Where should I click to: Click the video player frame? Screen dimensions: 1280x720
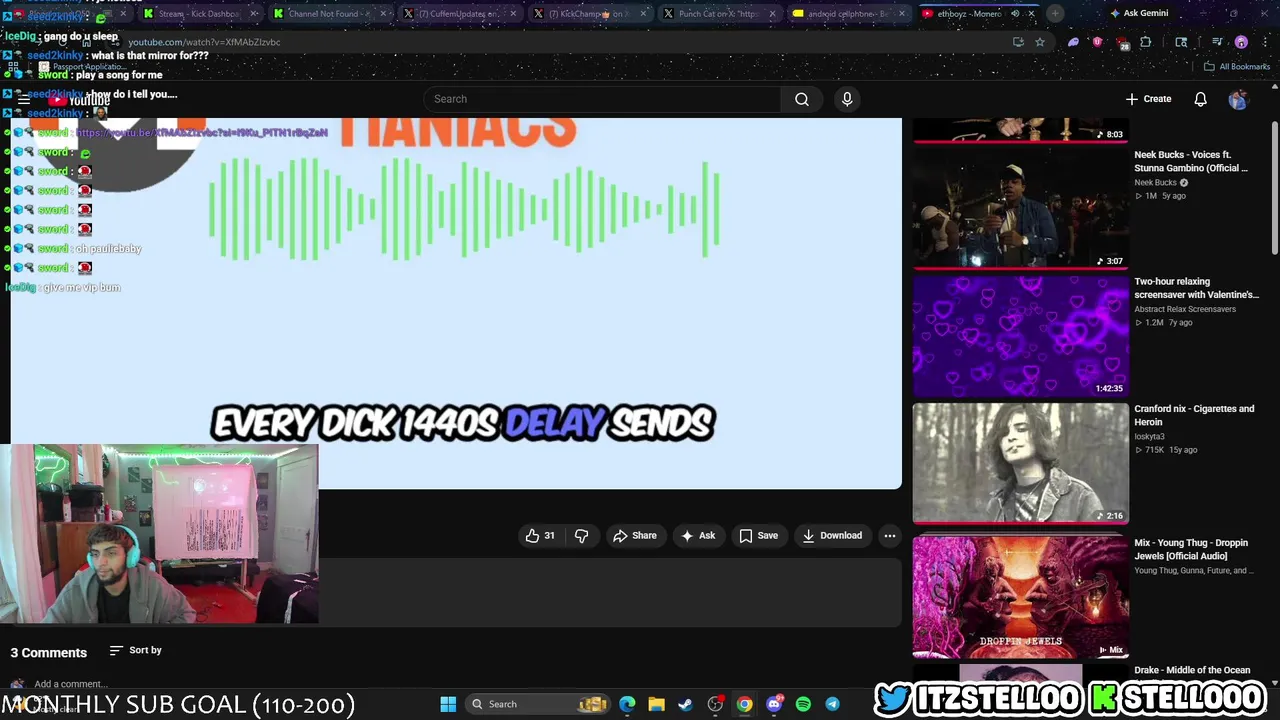(x=456, y=304)
